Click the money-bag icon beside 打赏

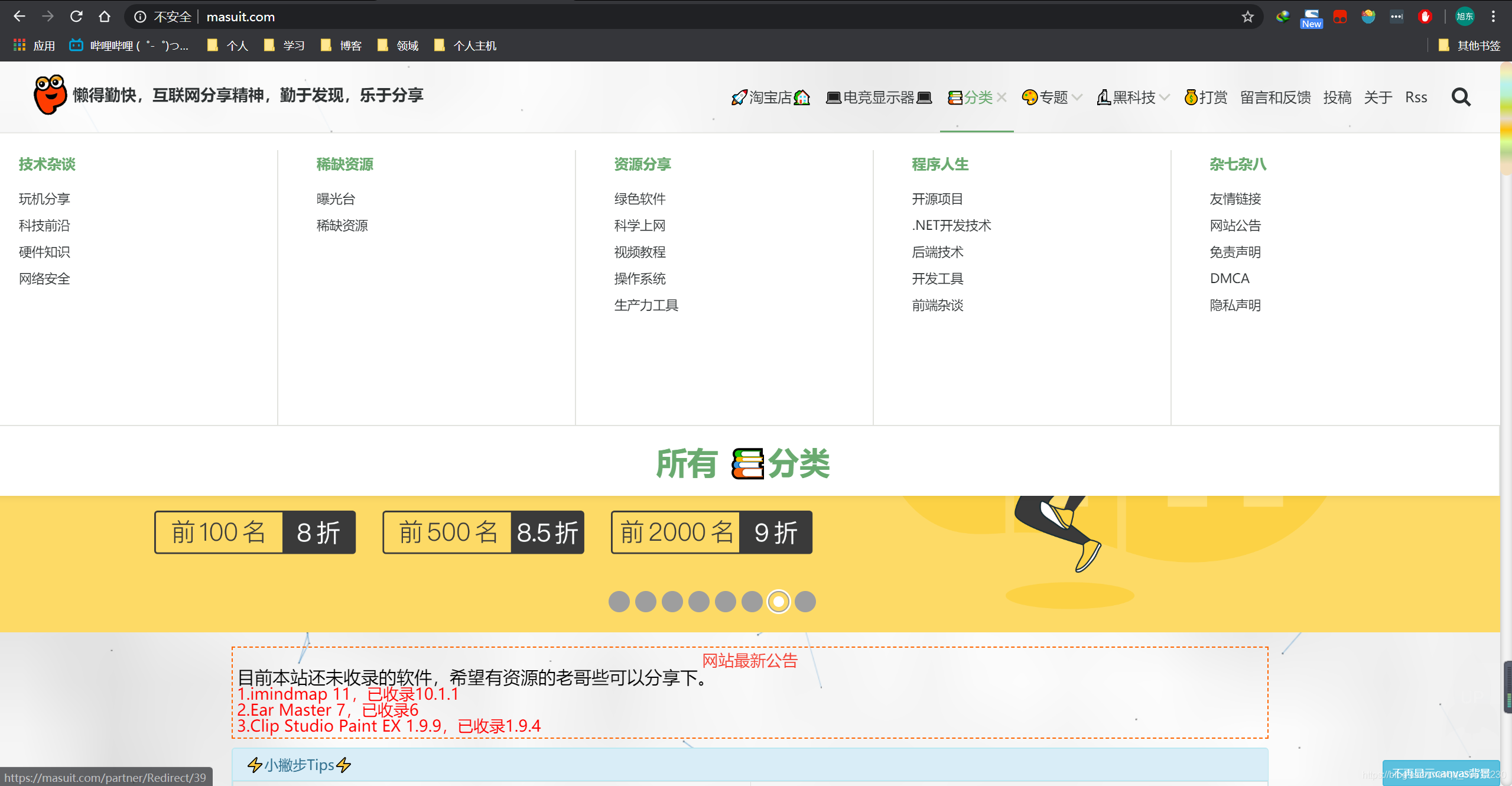(x=1190, y=97)
